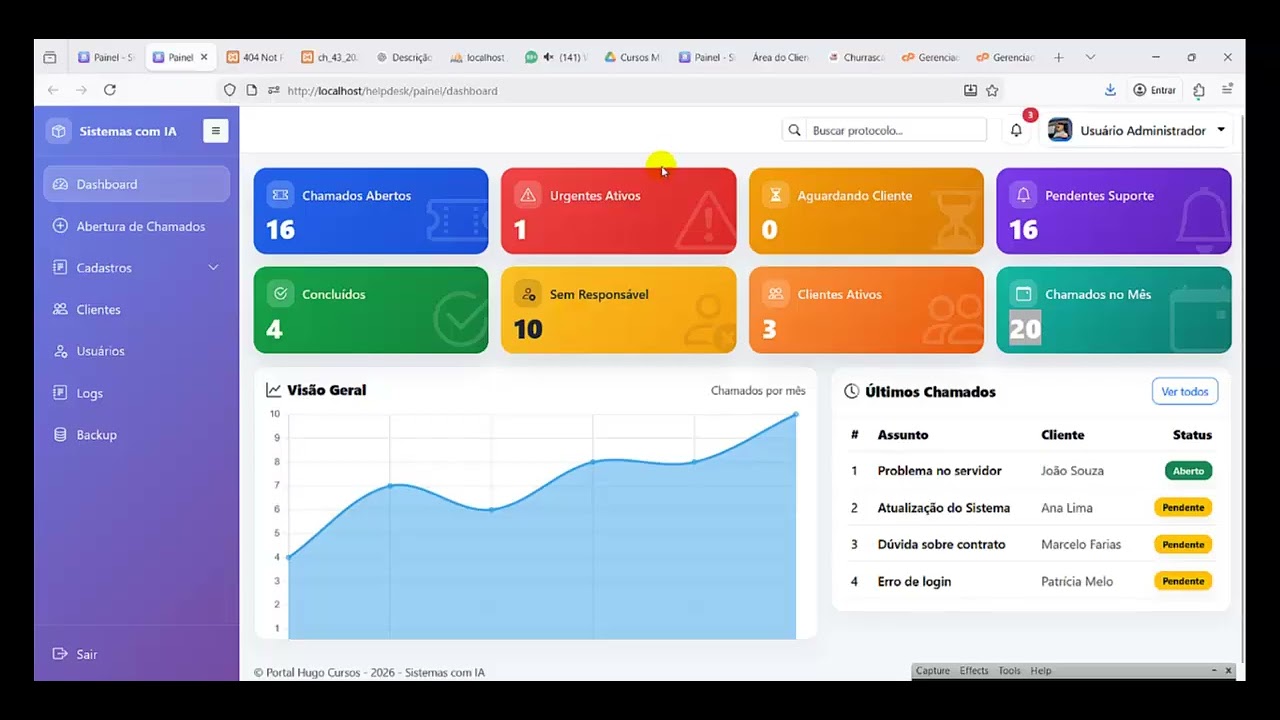The height and width of the screenshot is (720, 1280).
Task: Expand the list all tabs chevron
Action: (1090, 57)
